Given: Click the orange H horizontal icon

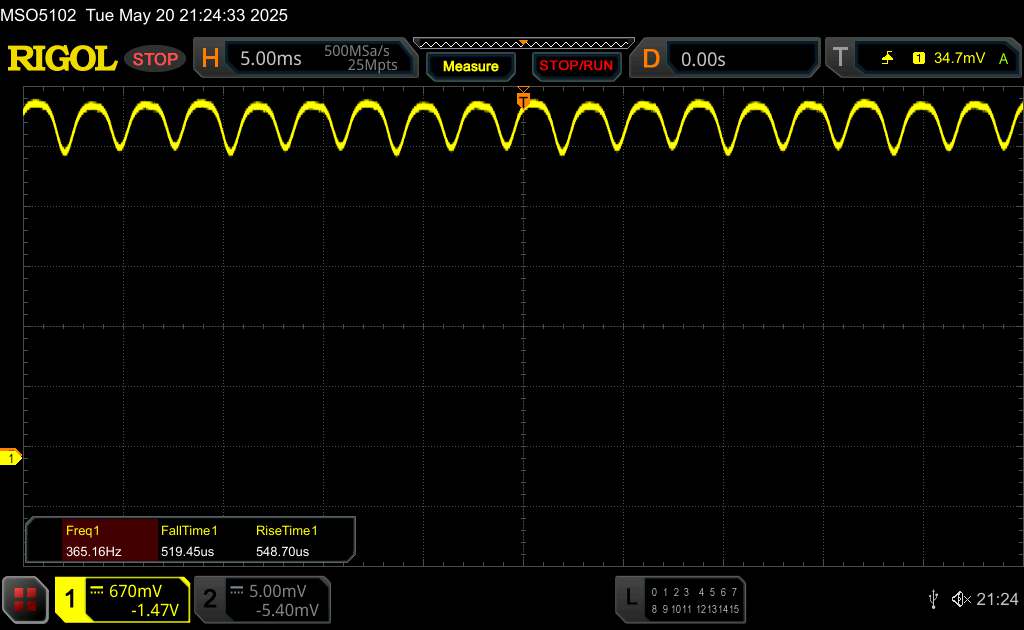Looking at the screenshot, I should pos(210,59).
